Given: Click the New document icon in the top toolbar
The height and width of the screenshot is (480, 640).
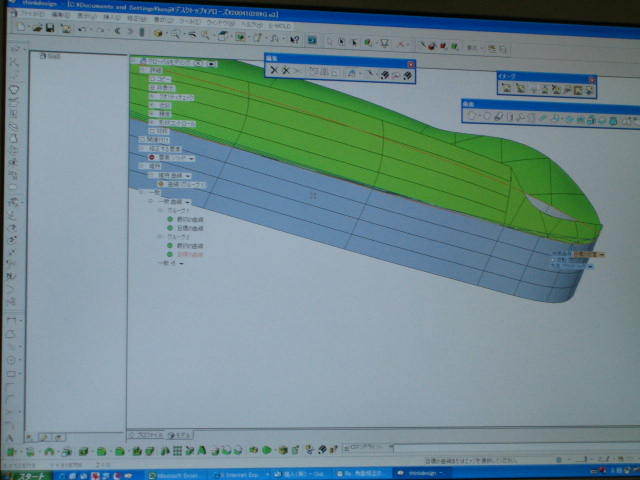Looking at the screenshot, I should coord(21,27).
